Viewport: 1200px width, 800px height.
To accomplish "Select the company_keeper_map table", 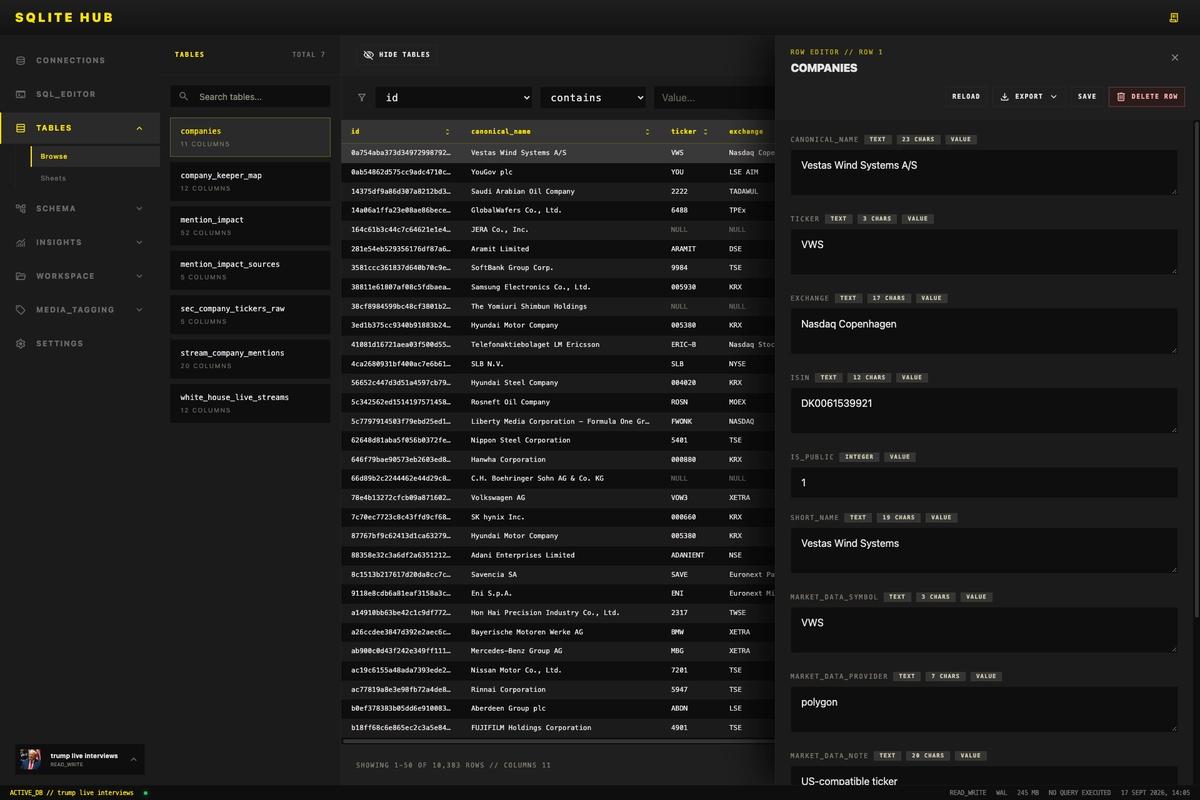I will coord(250,181).
